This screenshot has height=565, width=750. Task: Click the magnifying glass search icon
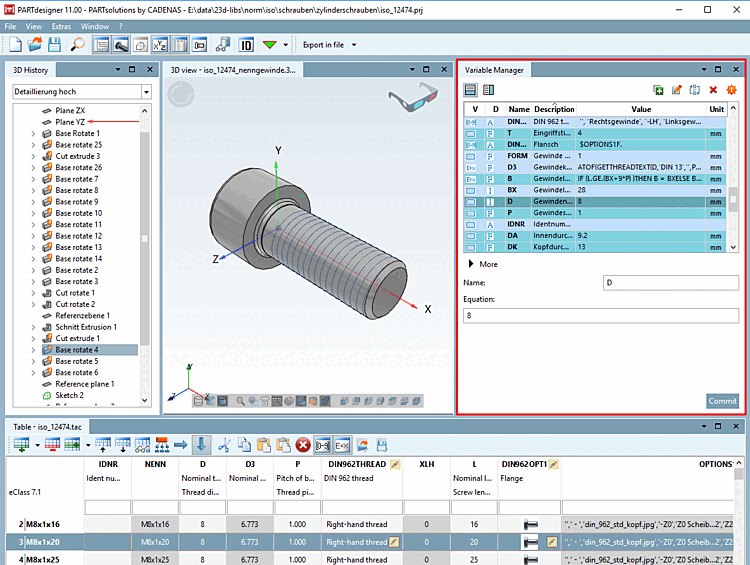(x=78, y=45)
